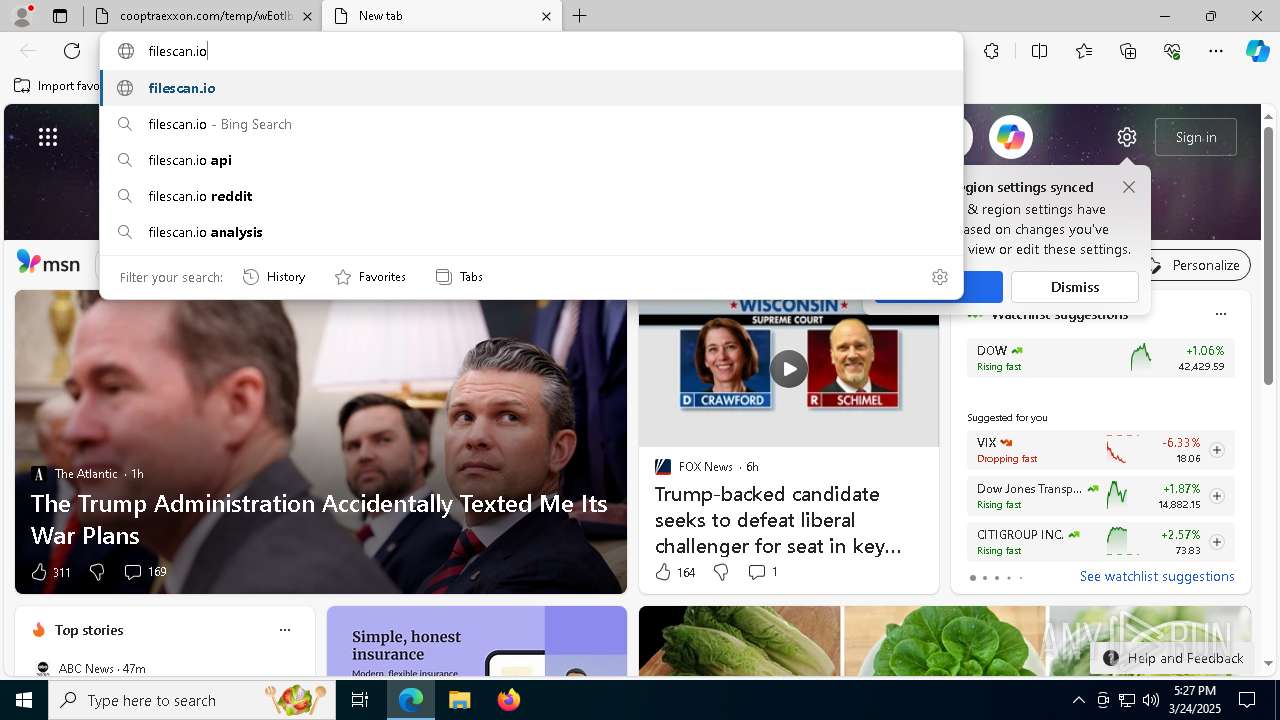Play the Wisconsin Supreme Court video
This screenshot has width=1280, height=720.
789,369
